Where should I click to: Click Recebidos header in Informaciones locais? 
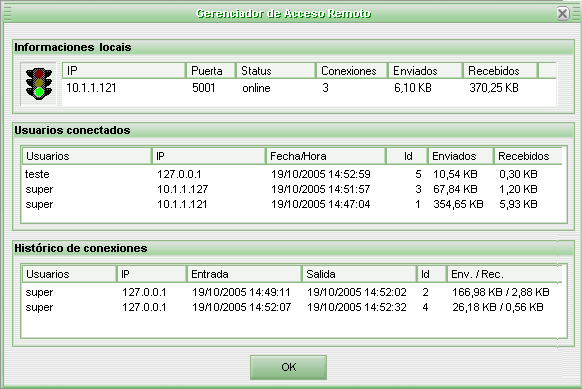click(500, 71)
